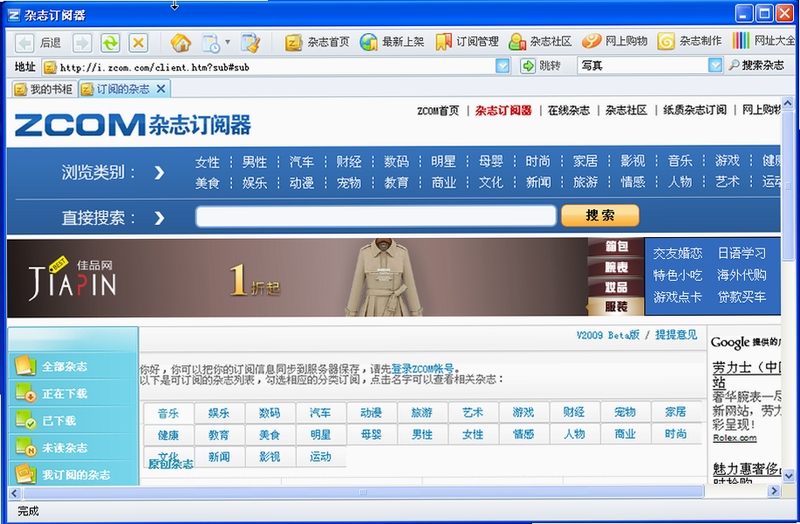Screen dimensions: 800x524
Task: Click the 服装 banner category
Action: (616, 307)
